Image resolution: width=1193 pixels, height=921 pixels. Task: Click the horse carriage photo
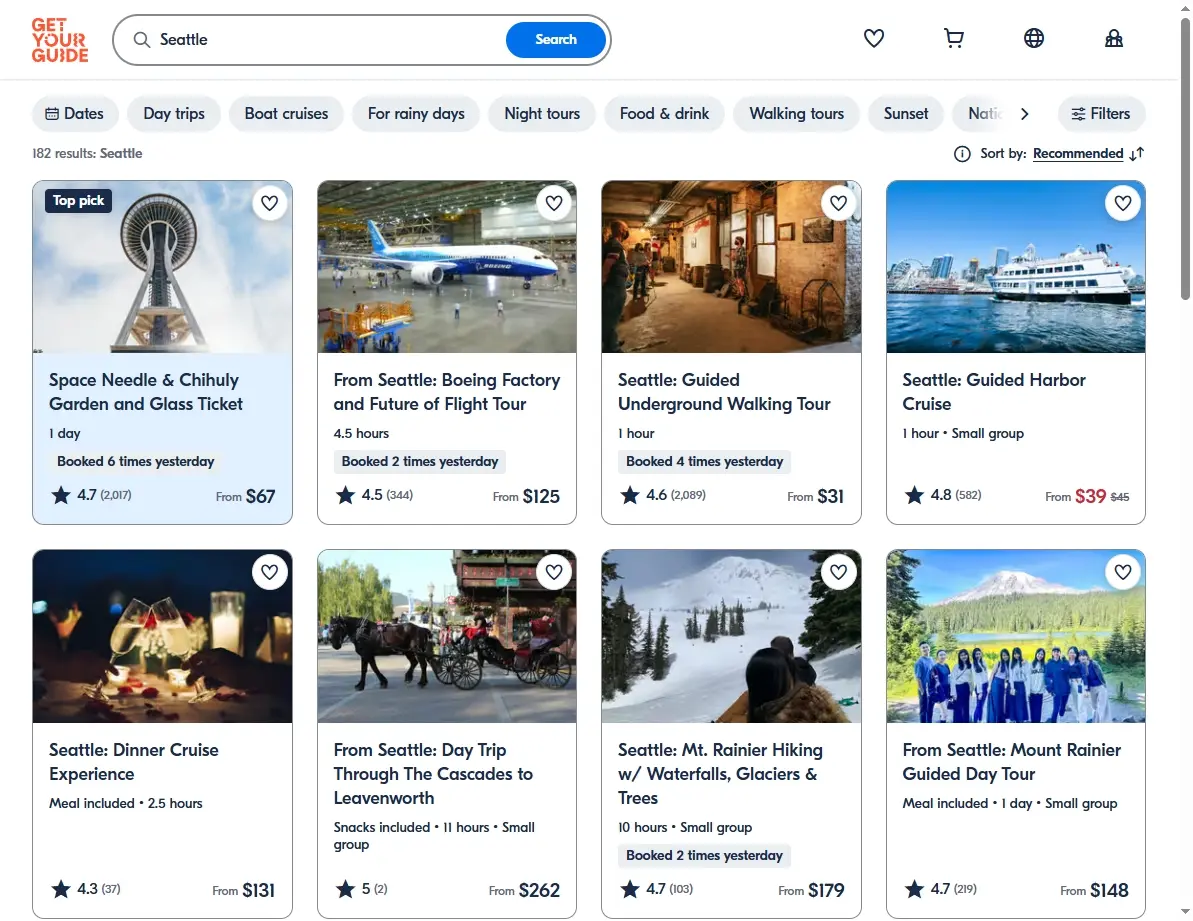coord(447,637)
